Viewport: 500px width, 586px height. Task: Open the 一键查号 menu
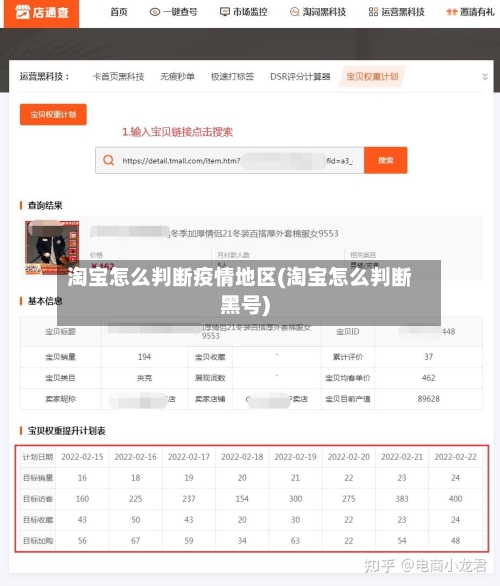coord(180,12)
